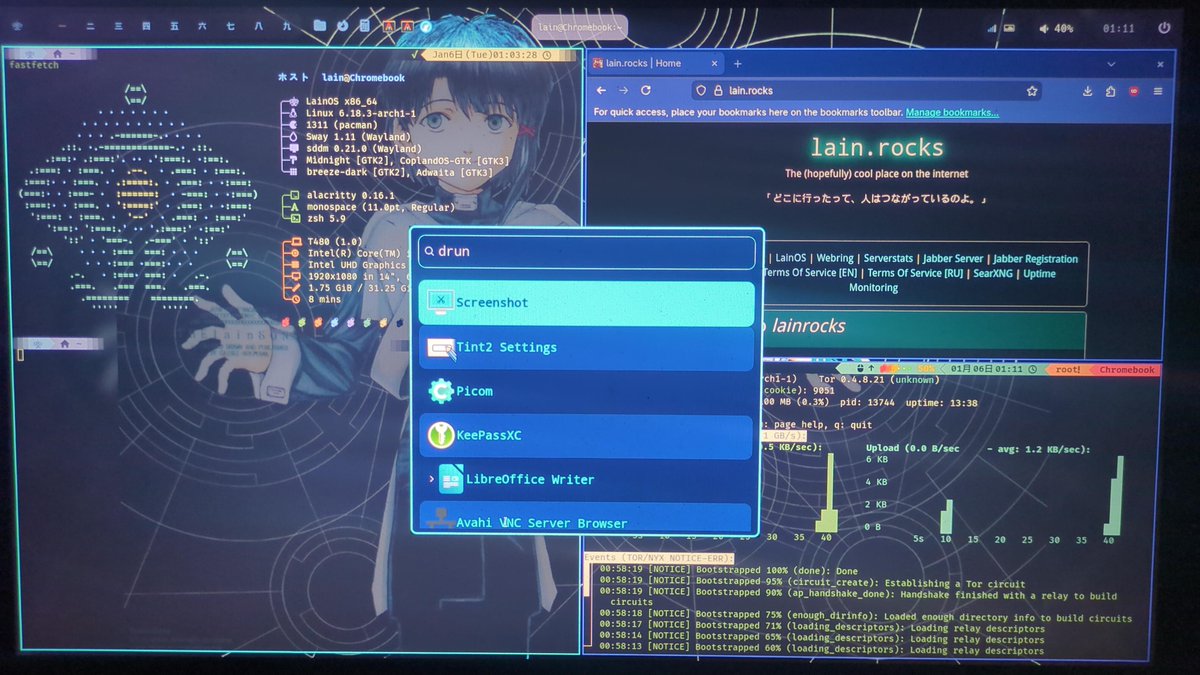Open Terms Of Service [EN] link
This screenshot has height=675, width=1200.
point(810,273)
